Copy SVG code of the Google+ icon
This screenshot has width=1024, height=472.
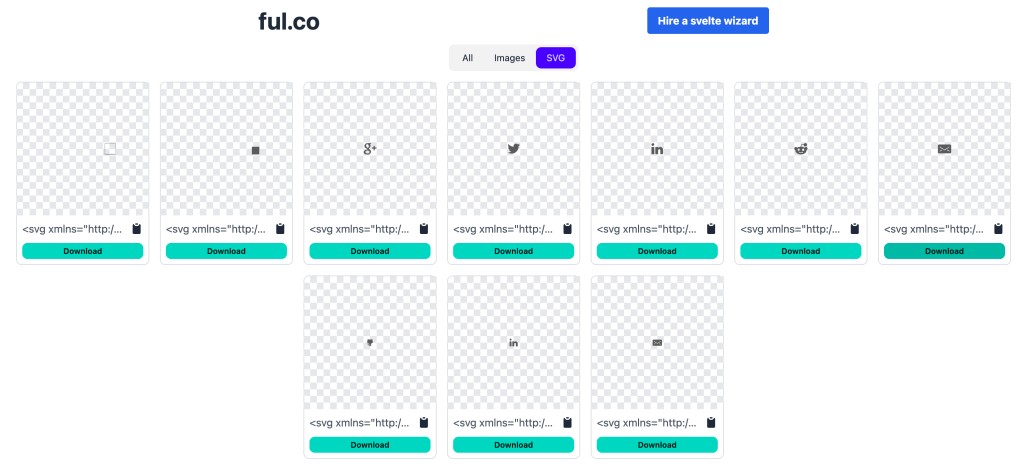coord(423,229)
